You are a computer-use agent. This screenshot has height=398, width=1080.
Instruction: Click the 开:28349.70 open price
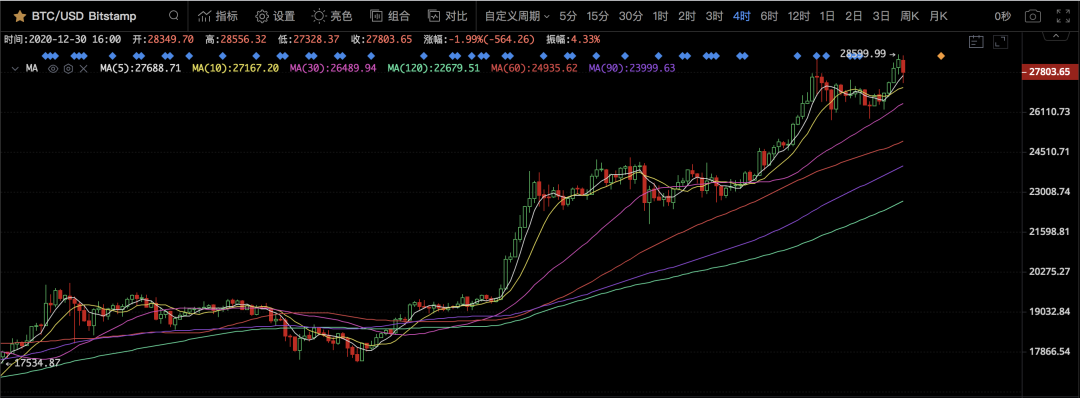(x=164, y=39)
